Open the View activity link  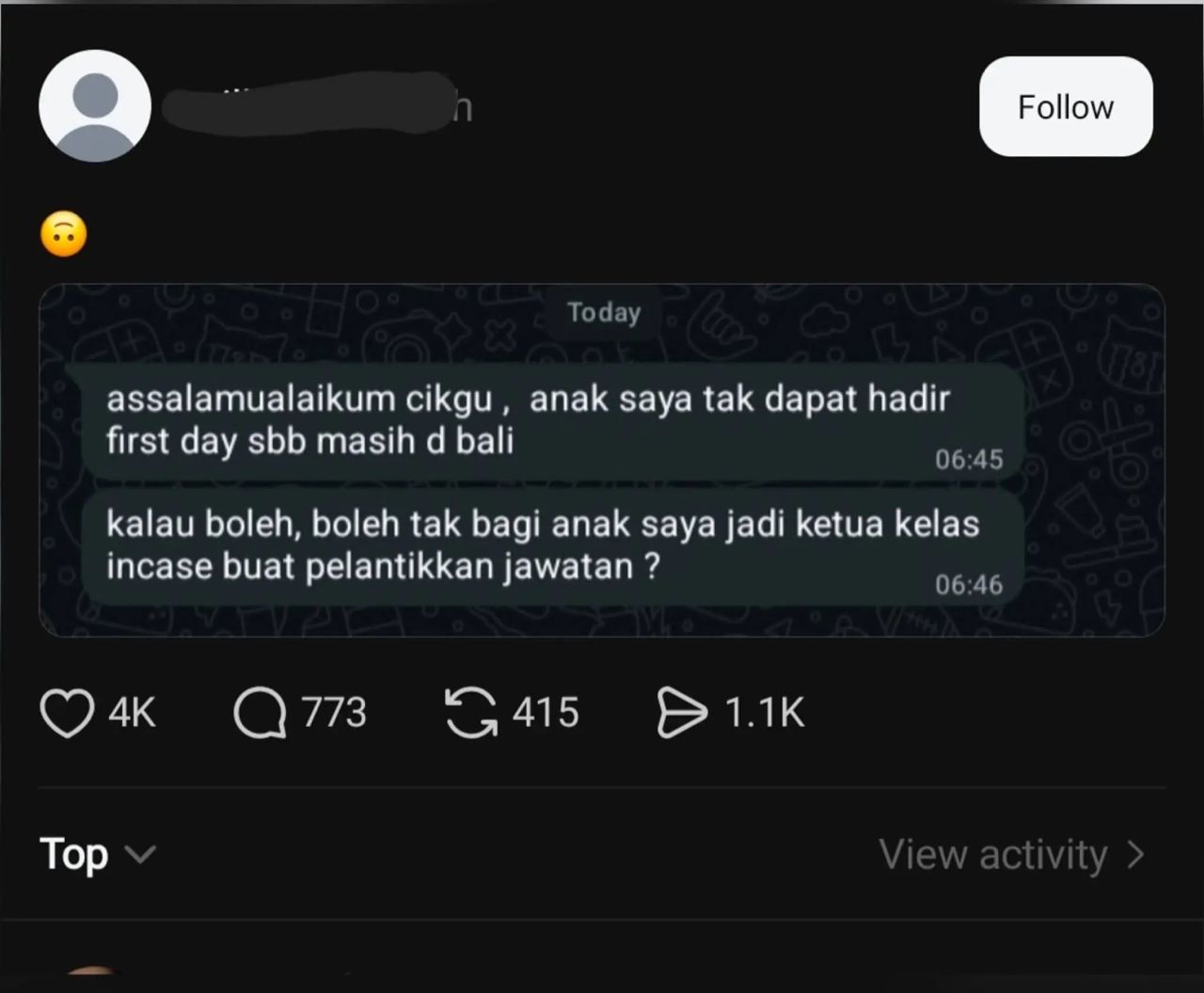click(x=993, y=855)
